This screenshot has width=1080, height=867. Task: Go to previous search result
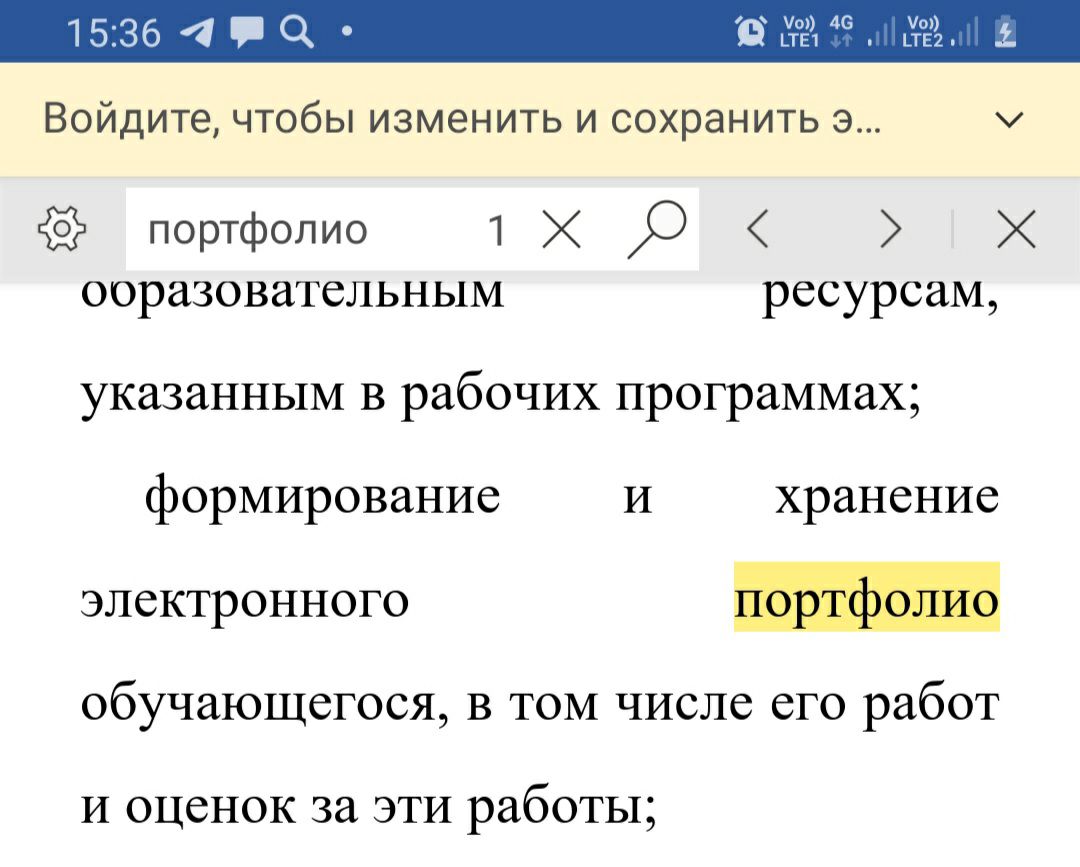(x=757, y=229)
